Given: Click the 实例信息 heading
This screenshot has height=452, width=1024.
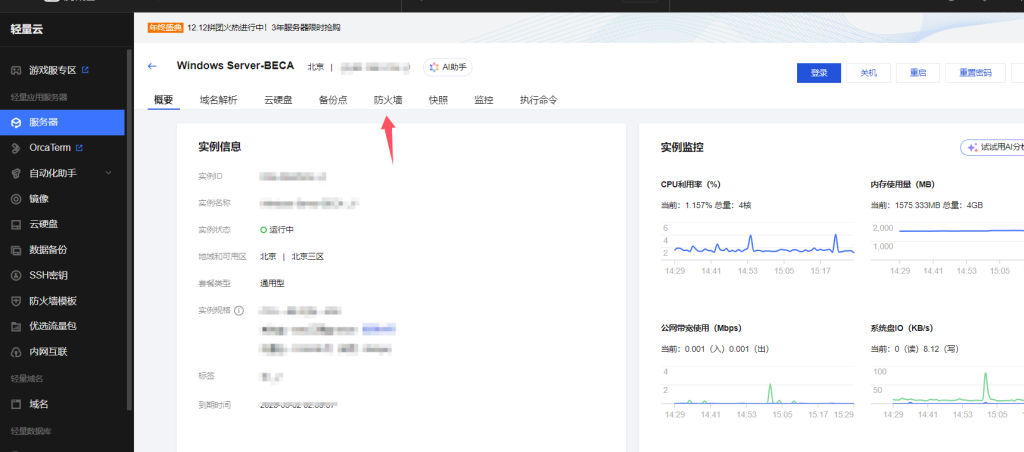Looking at the screenshot, I should click(x=219, y=147).
